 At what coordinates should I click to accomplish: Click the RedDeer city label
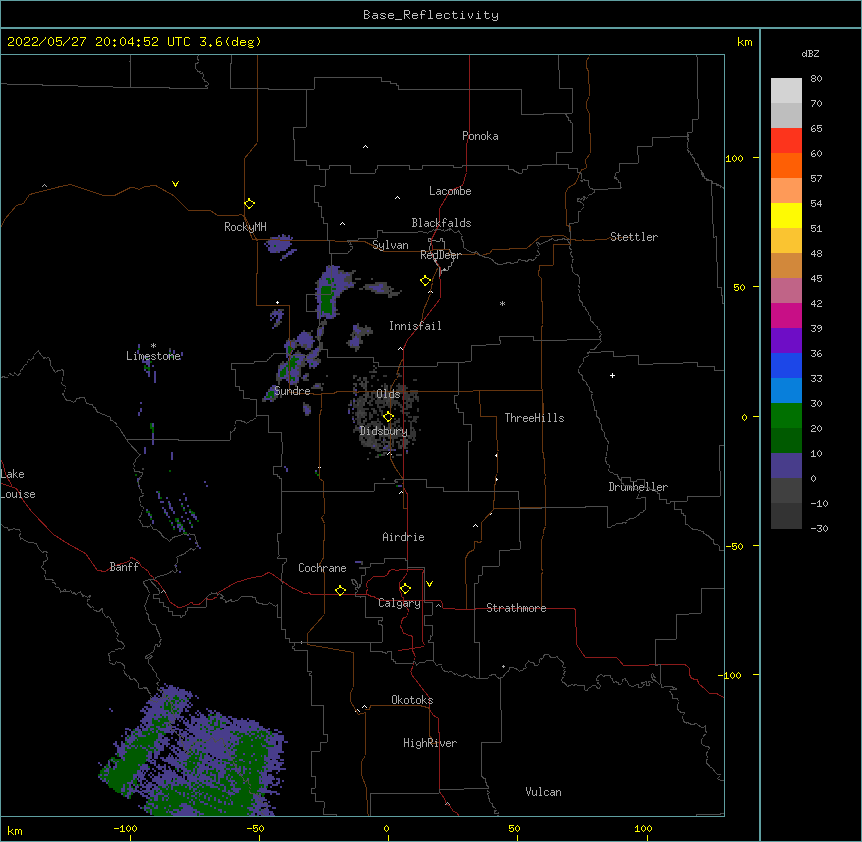(440, 255)
